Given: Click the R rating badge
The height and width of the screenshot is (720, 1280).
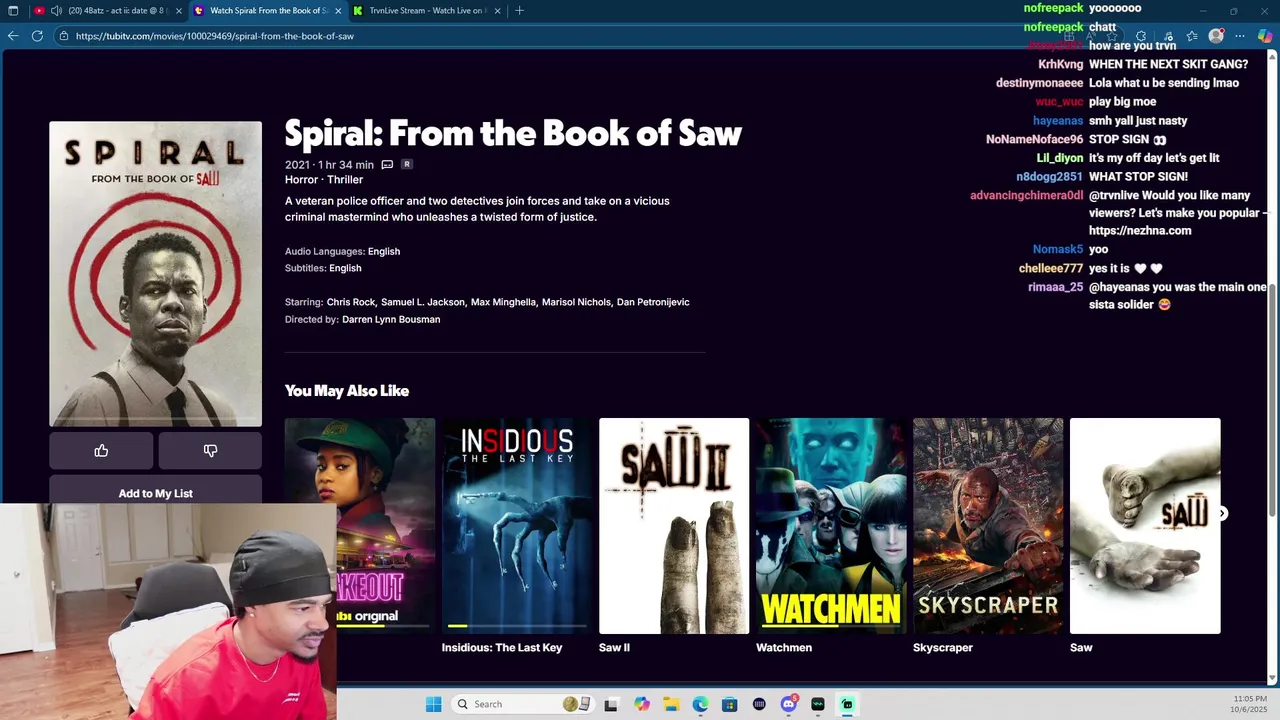Looking at the screenshot, I should pos(406,164).
